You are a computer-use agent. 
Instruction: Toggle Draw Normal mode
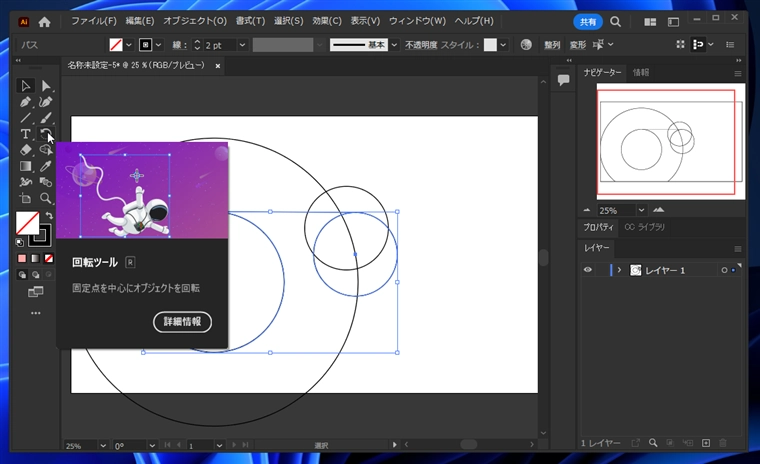(22, 275)
